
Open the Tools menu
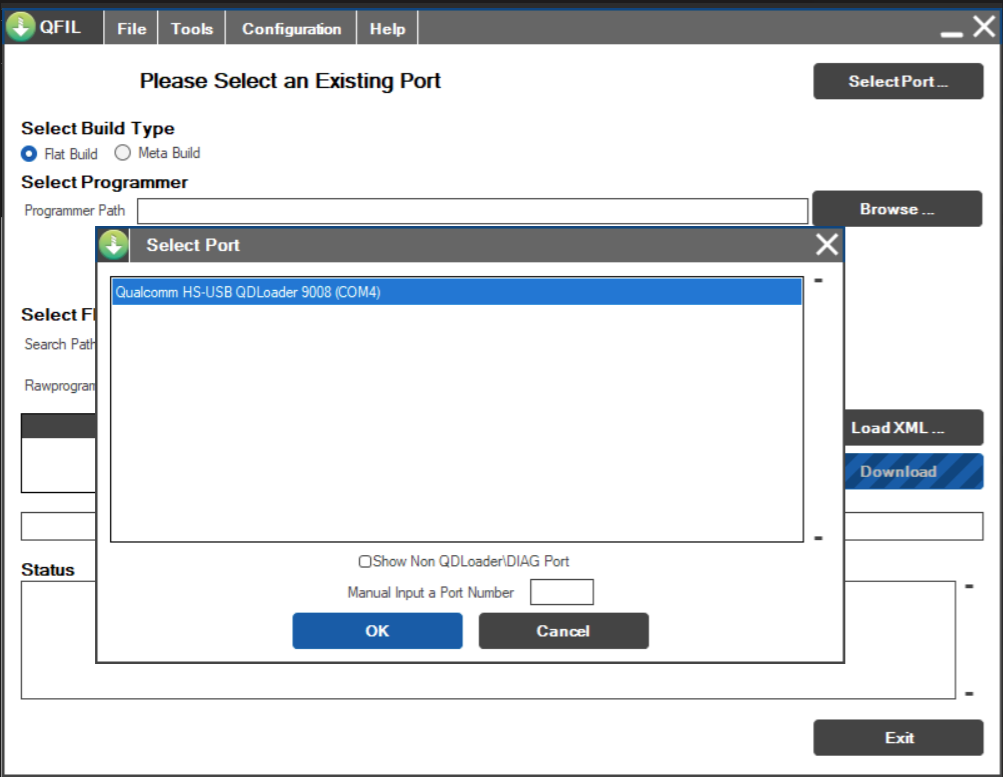point(191,29)
